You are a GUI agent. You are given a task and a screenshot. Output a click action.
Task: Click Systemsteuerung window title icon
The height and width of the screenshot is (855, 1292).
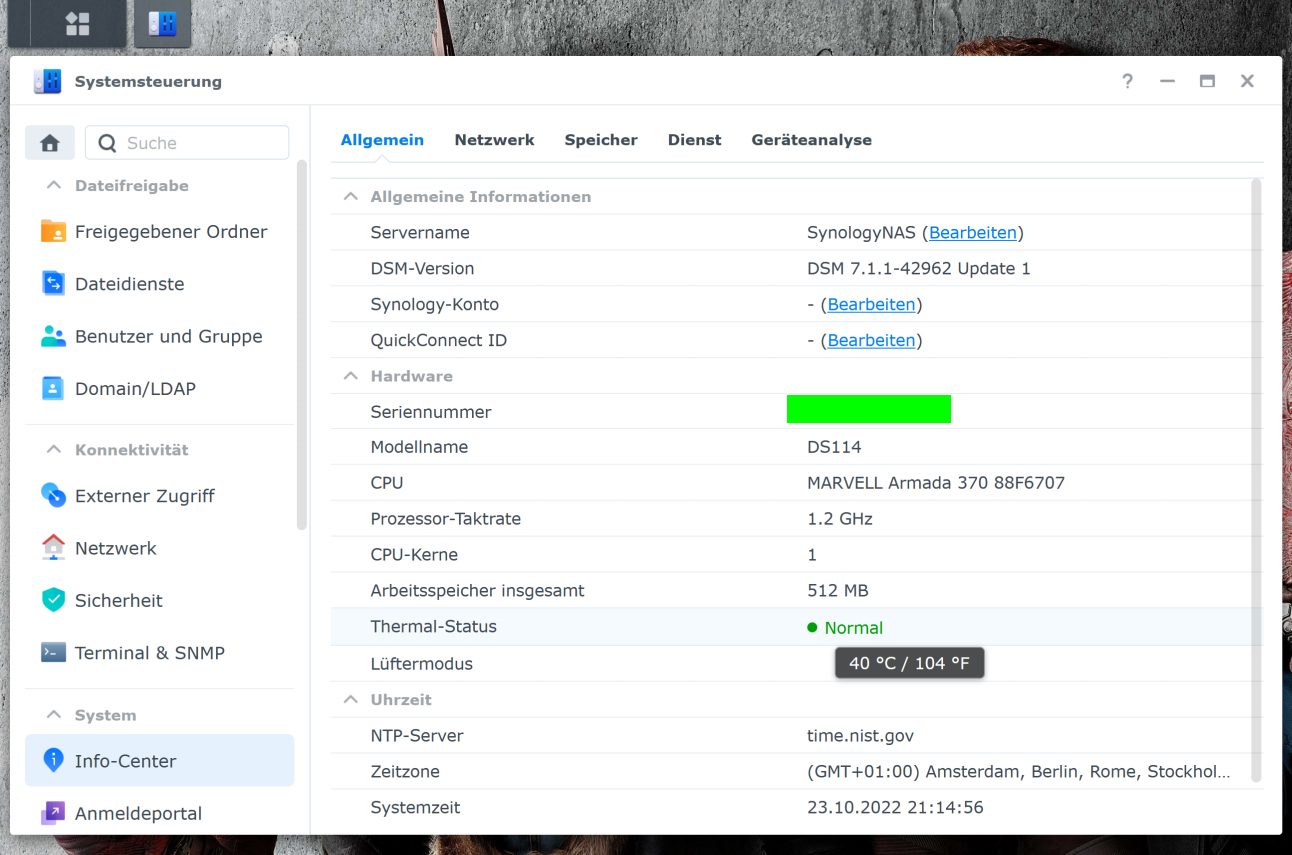(x=47, y=82)
